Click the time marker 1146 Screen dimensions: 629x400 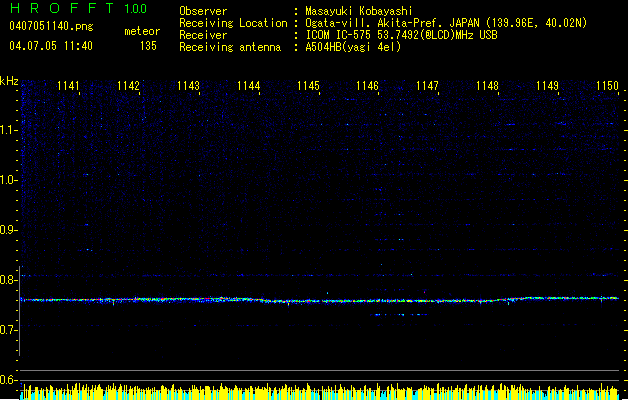[367, 86]
